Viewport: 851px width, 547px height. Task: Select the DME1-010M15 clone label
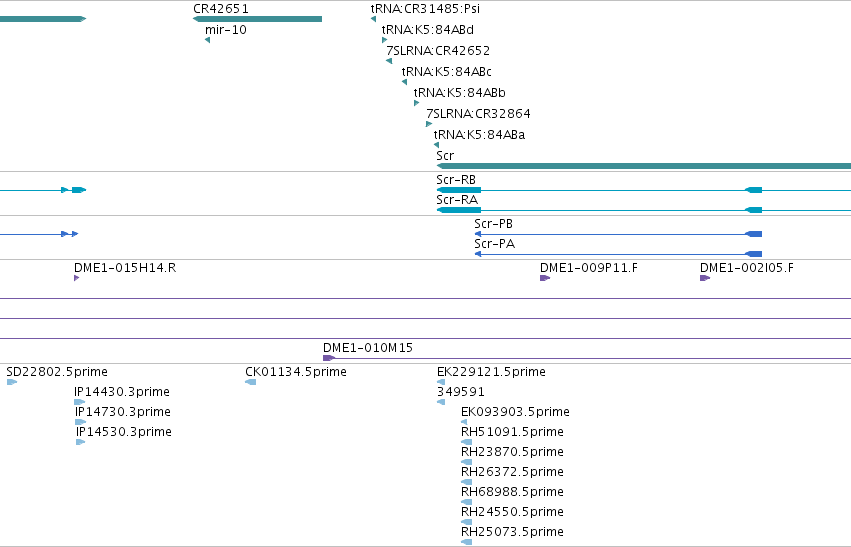click(367, 348)
